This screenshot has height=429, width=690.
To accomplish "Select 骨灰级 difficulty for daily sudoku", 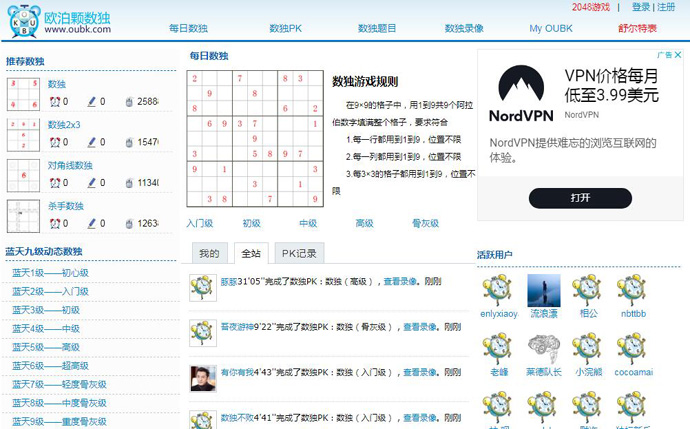I will (425, 223).
